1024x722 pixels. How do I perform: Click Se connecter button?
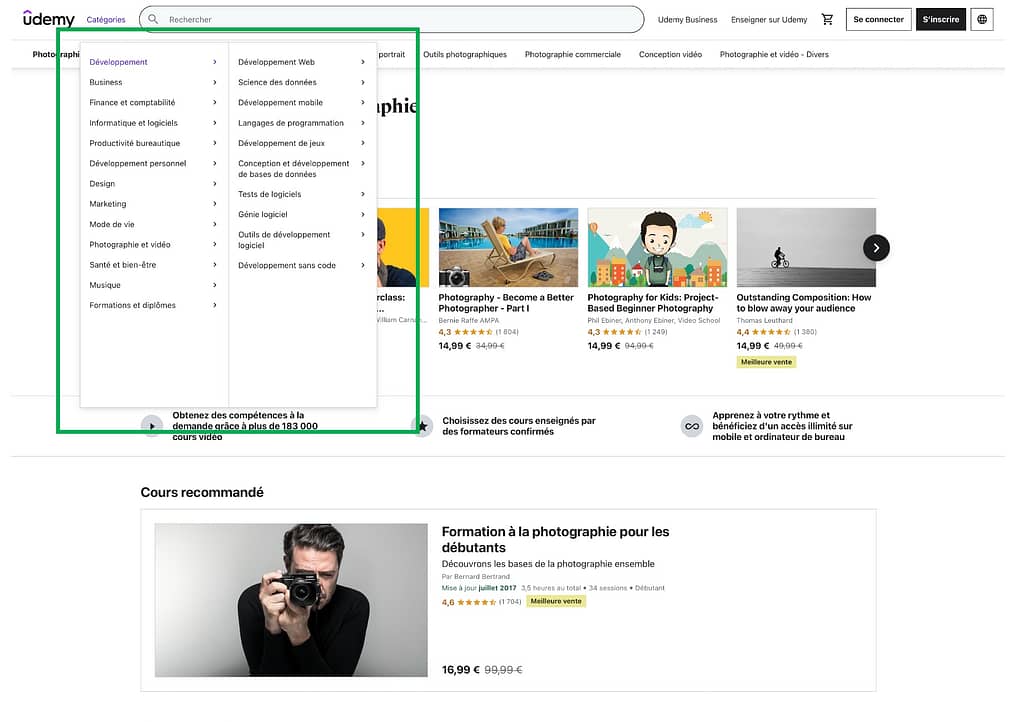878,20
